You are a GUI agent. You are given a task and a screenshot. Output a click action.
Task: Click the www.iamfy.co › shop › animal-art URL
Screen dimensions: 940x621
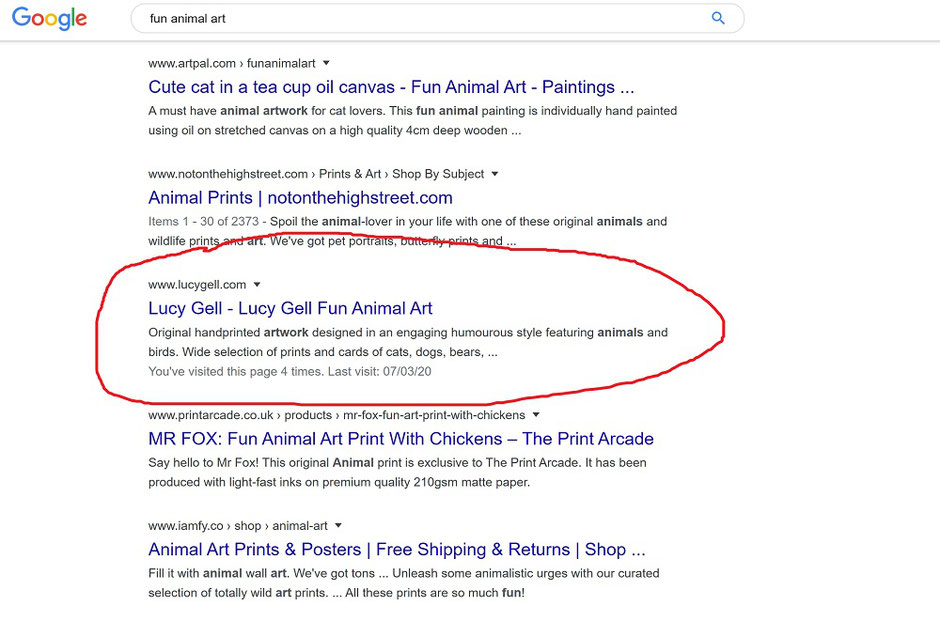[238, 526]
